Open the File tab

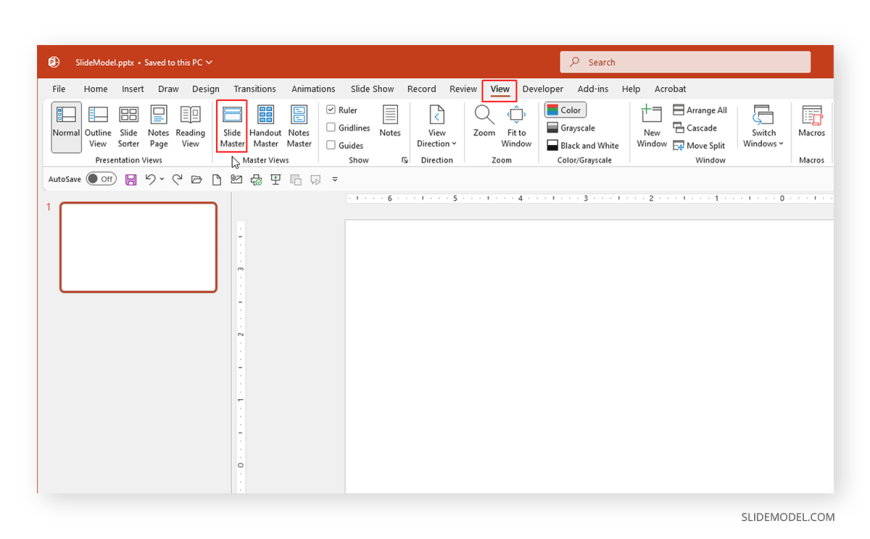59,89
